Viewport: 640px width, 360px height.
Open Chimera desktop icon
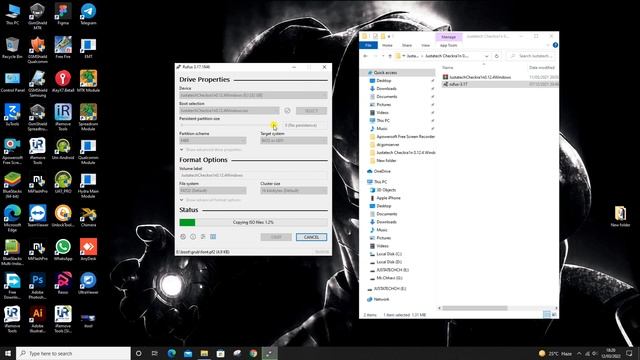click(88, 216)
